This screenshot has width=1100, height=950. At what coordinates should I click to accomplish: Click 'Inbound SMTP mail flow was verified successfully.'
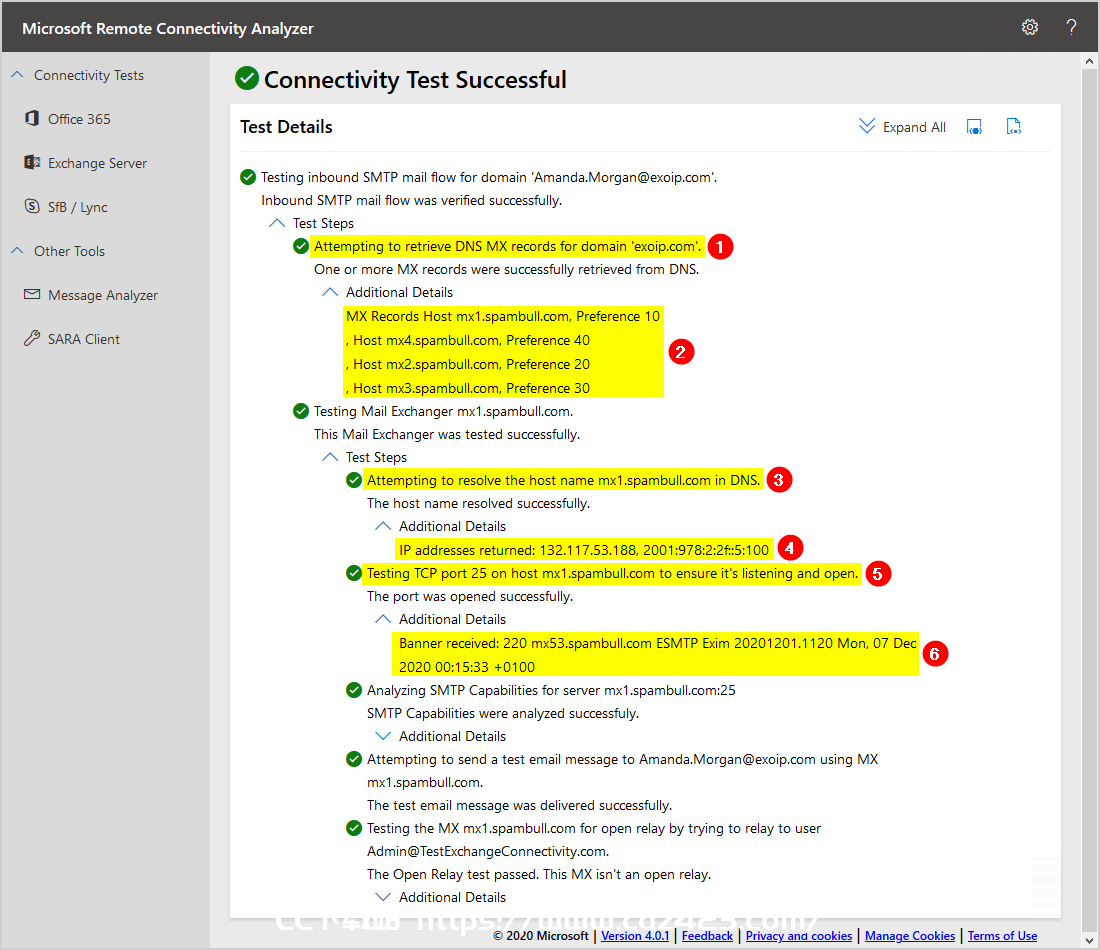coord(412,200)
